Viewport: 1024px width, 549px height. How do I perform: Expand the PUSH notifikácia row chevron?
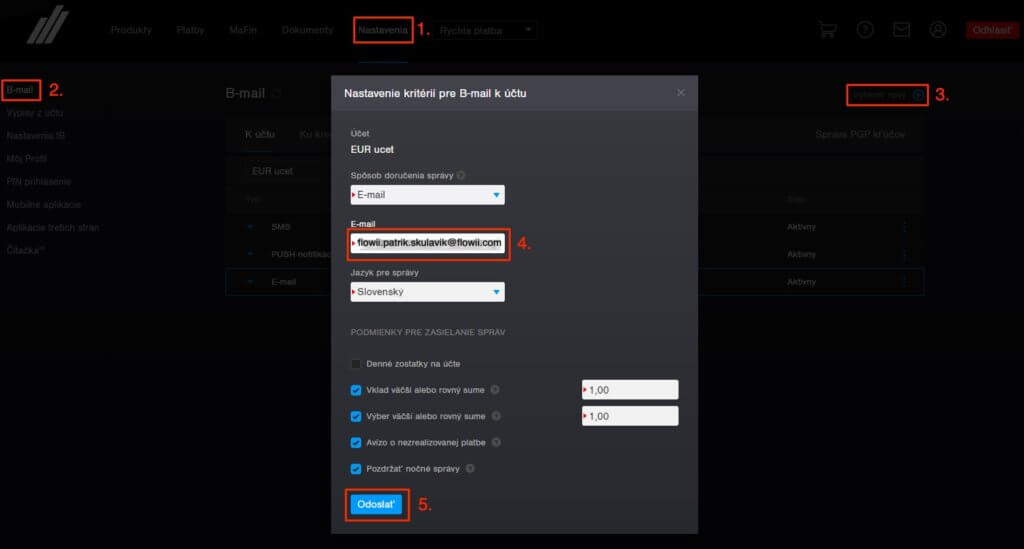250,254
